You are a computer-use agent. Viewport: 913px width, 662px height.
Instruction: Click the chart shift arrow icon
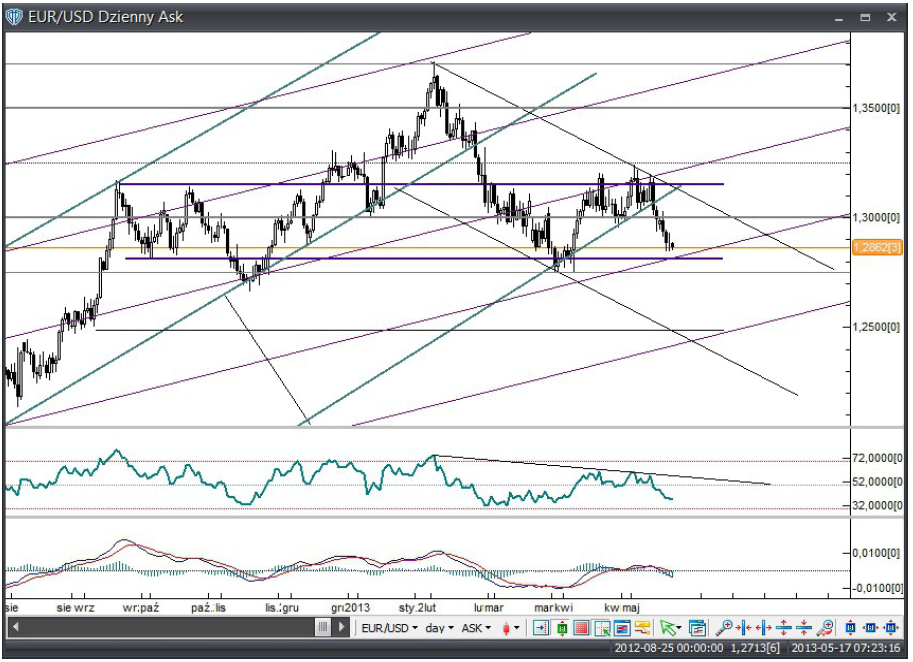point(540,628)
